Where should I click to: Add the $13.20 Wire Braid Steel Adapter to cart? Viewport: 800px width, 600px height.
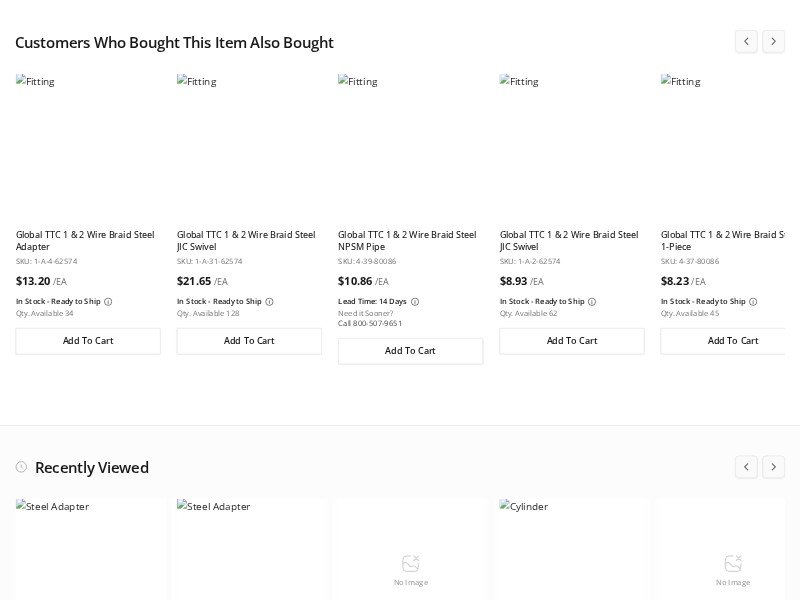(88, 341)
